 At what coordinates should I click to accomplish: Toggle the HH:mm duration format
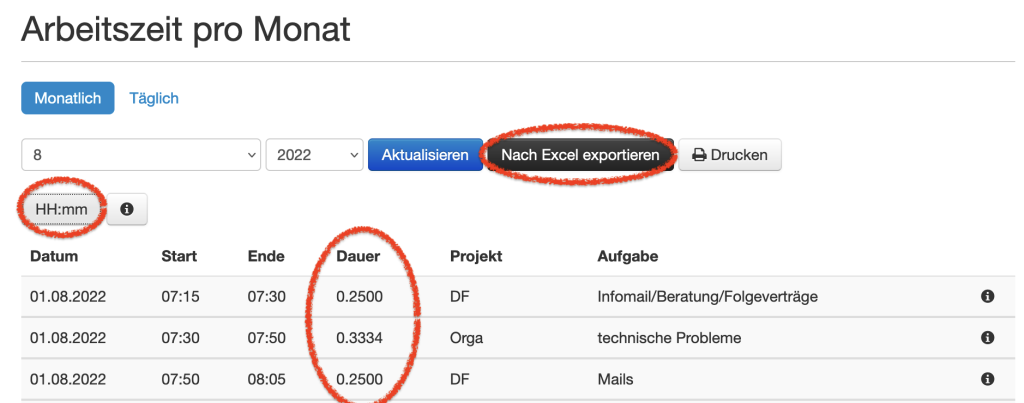63,209
